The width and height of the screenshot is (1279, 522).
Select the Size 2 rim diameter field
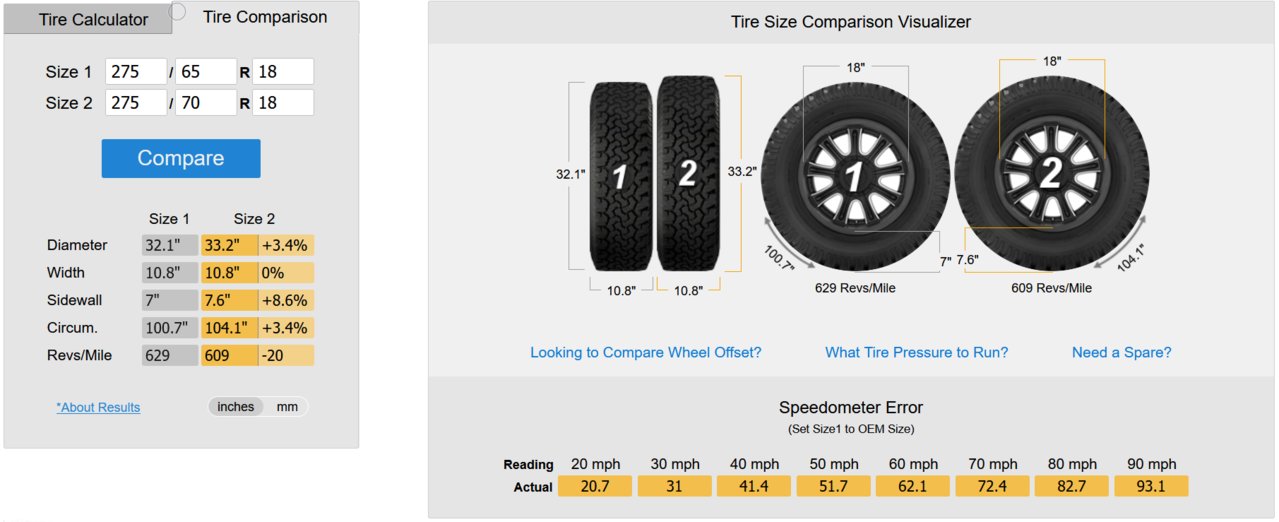pyautogui.click(x=283, y=102)
